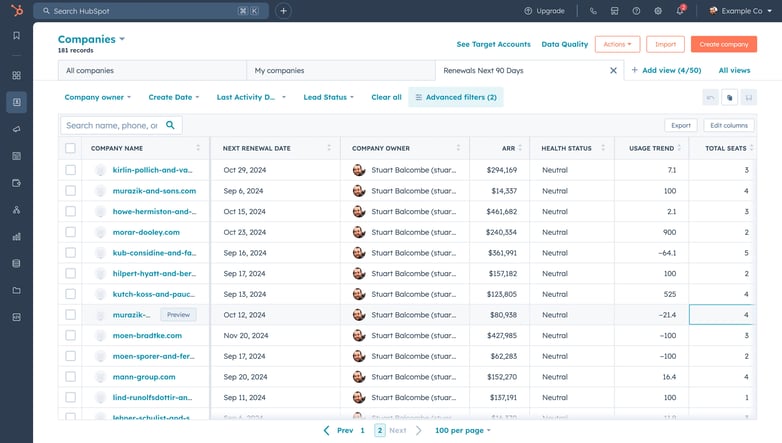Screen dimensions: 782x443
Task: Open the 100 per page dropdown
Action: pyautogui.click(x=463, y=430)
